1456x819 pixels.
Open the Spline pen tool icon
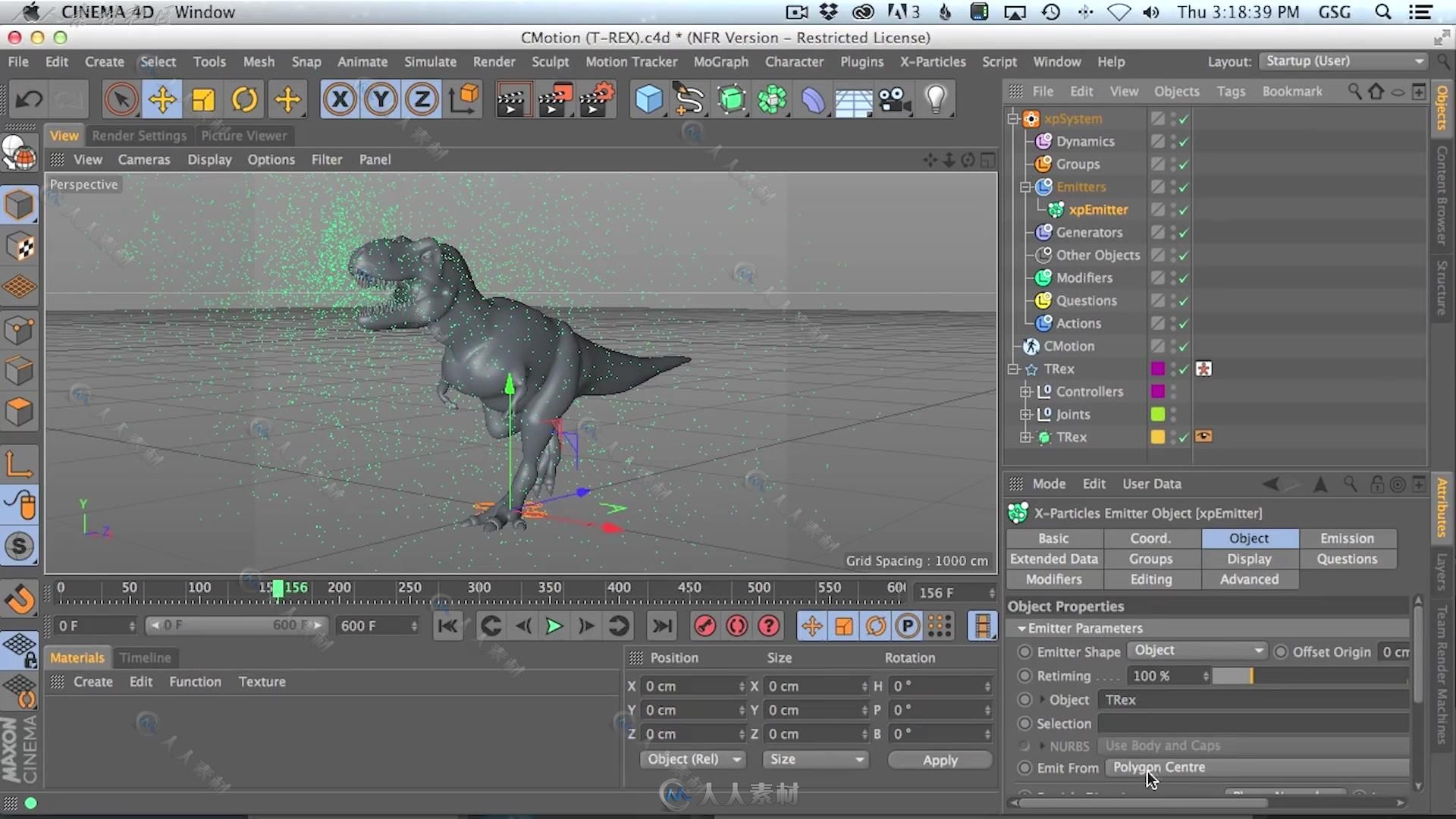coord(689,99)
